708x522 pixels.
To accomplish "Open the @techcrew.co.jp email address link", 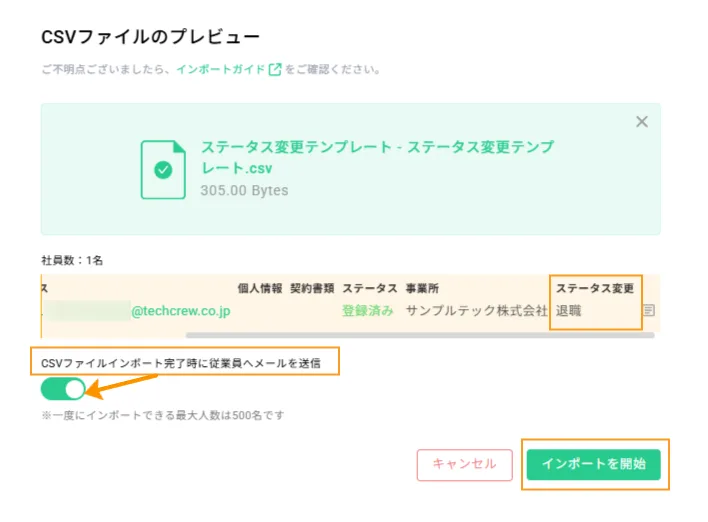I will 181,311.
